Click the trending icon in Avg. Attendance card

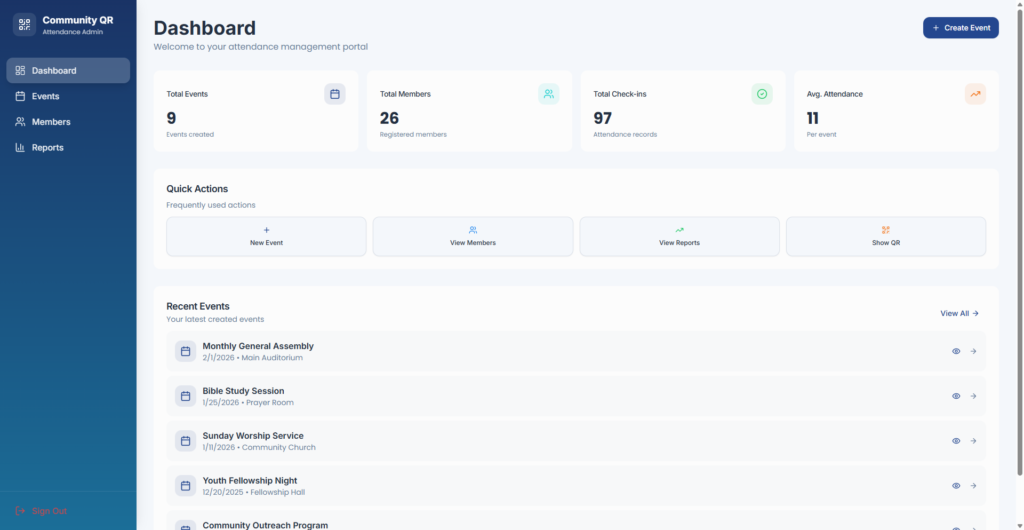(x=975, y=94)
